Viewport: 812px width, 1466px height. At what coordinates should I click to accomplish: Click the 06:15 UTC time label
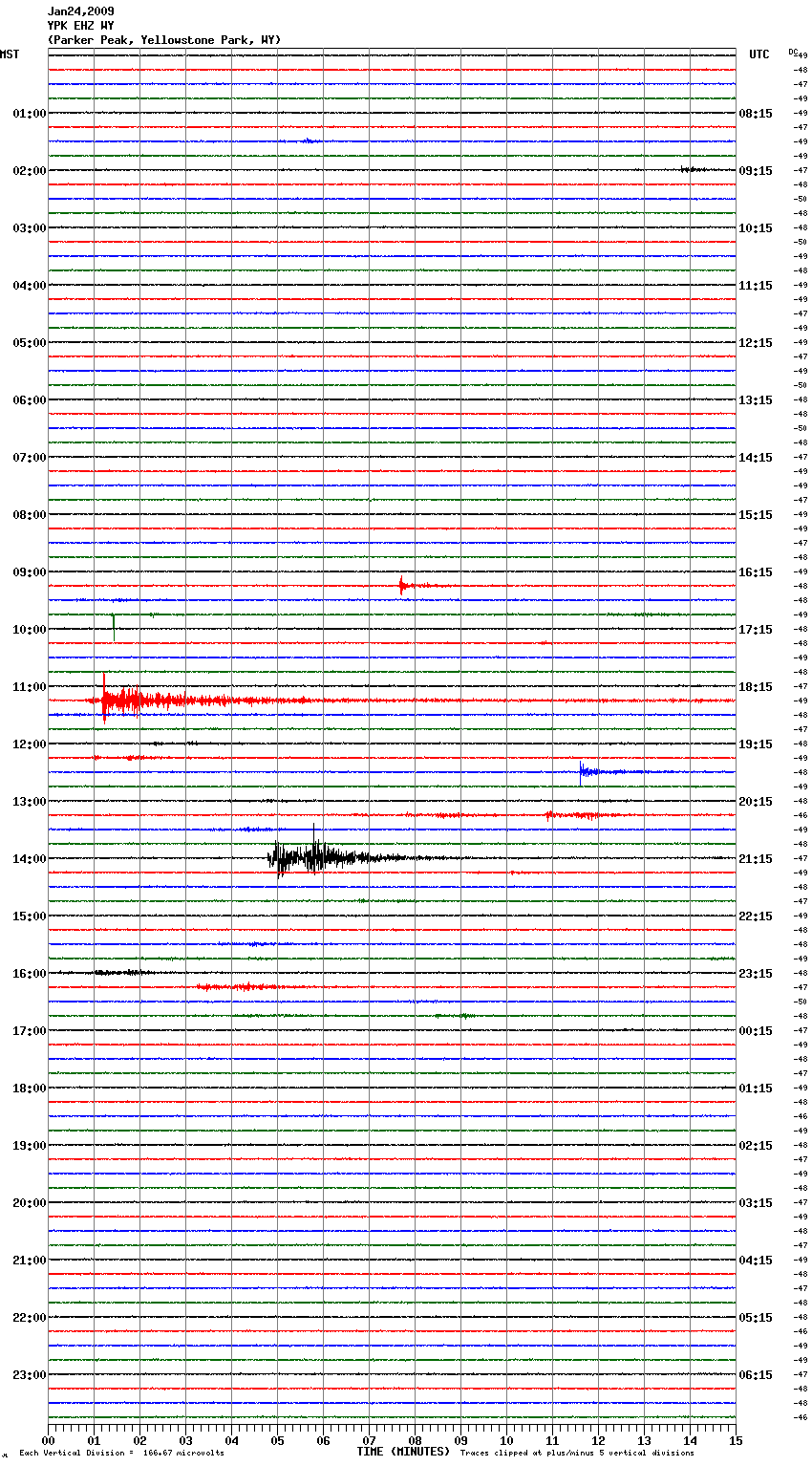756,1375
